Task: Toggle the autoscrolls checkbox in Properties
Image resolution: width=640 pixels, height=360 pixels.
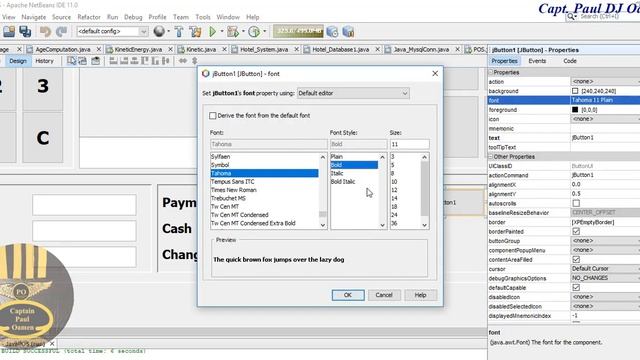Action: pos(576,203)
